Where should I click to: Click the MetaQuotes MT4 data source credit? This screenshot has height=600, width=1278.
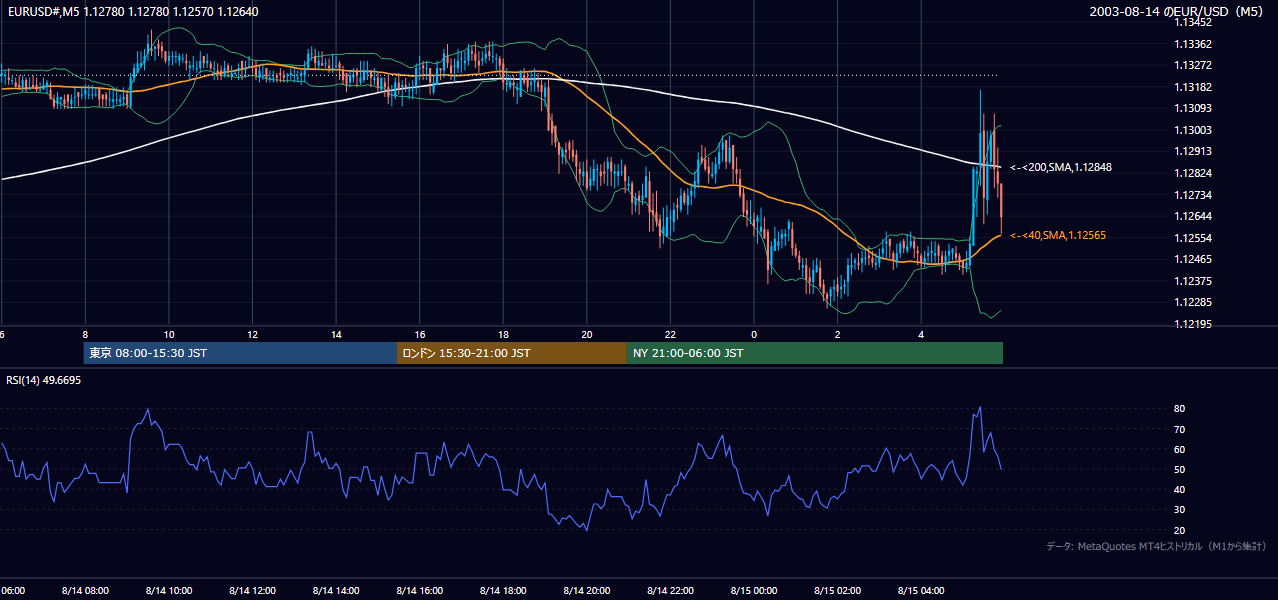pyautogui.click(x=1156, y=546)
